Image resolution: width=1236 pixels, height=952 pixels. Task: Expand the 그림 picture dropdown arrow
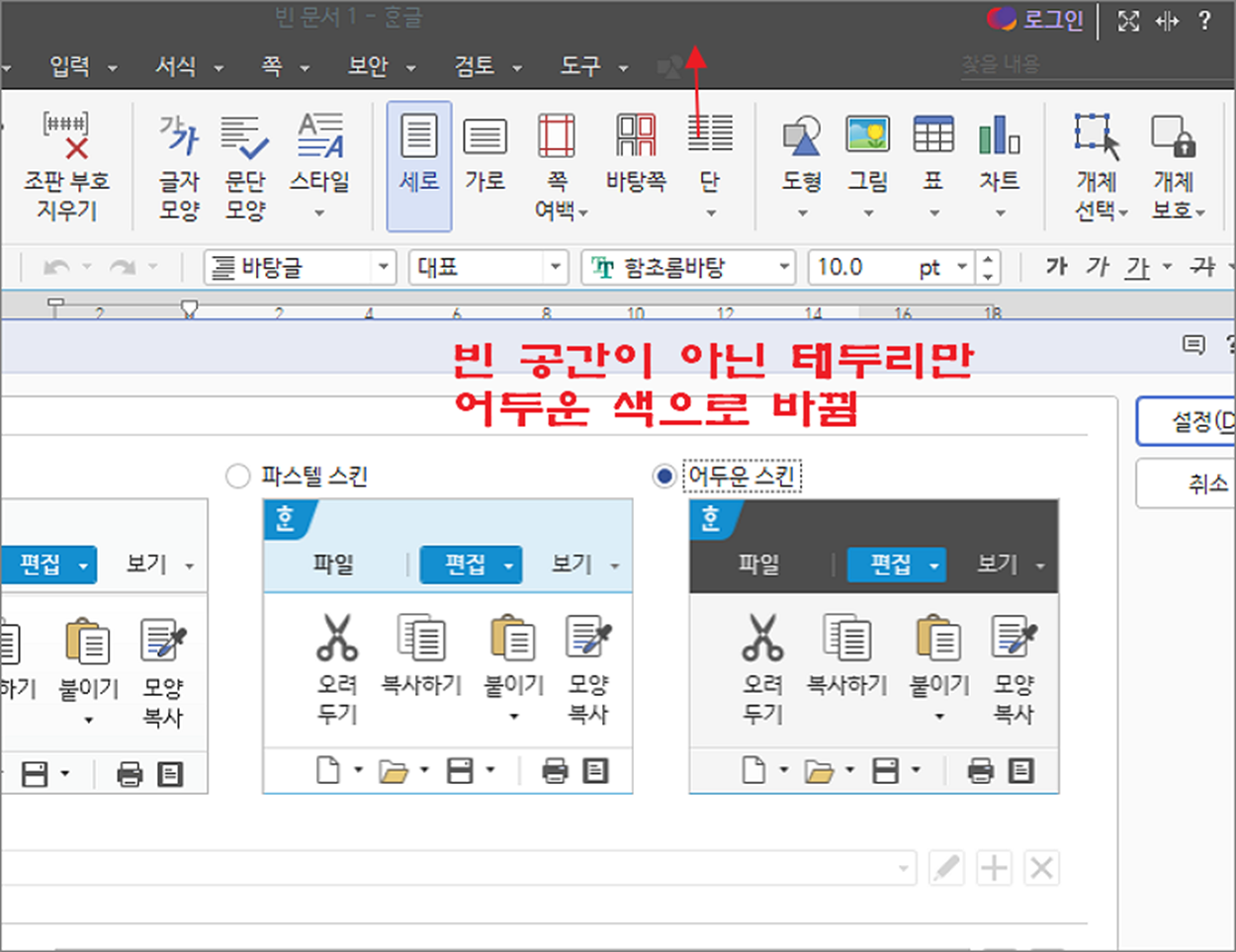[867, 213]
